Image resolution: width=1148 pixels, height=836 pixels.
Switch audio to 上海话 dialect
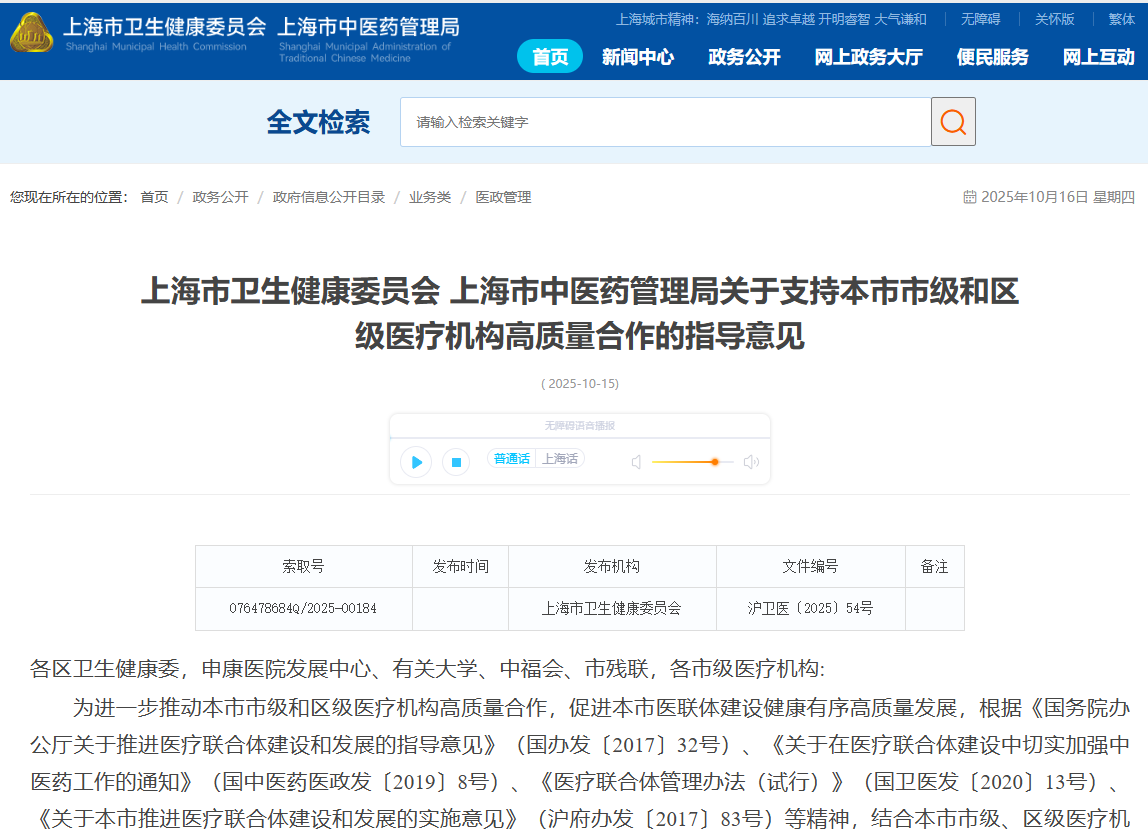click(x=560, y=457)
